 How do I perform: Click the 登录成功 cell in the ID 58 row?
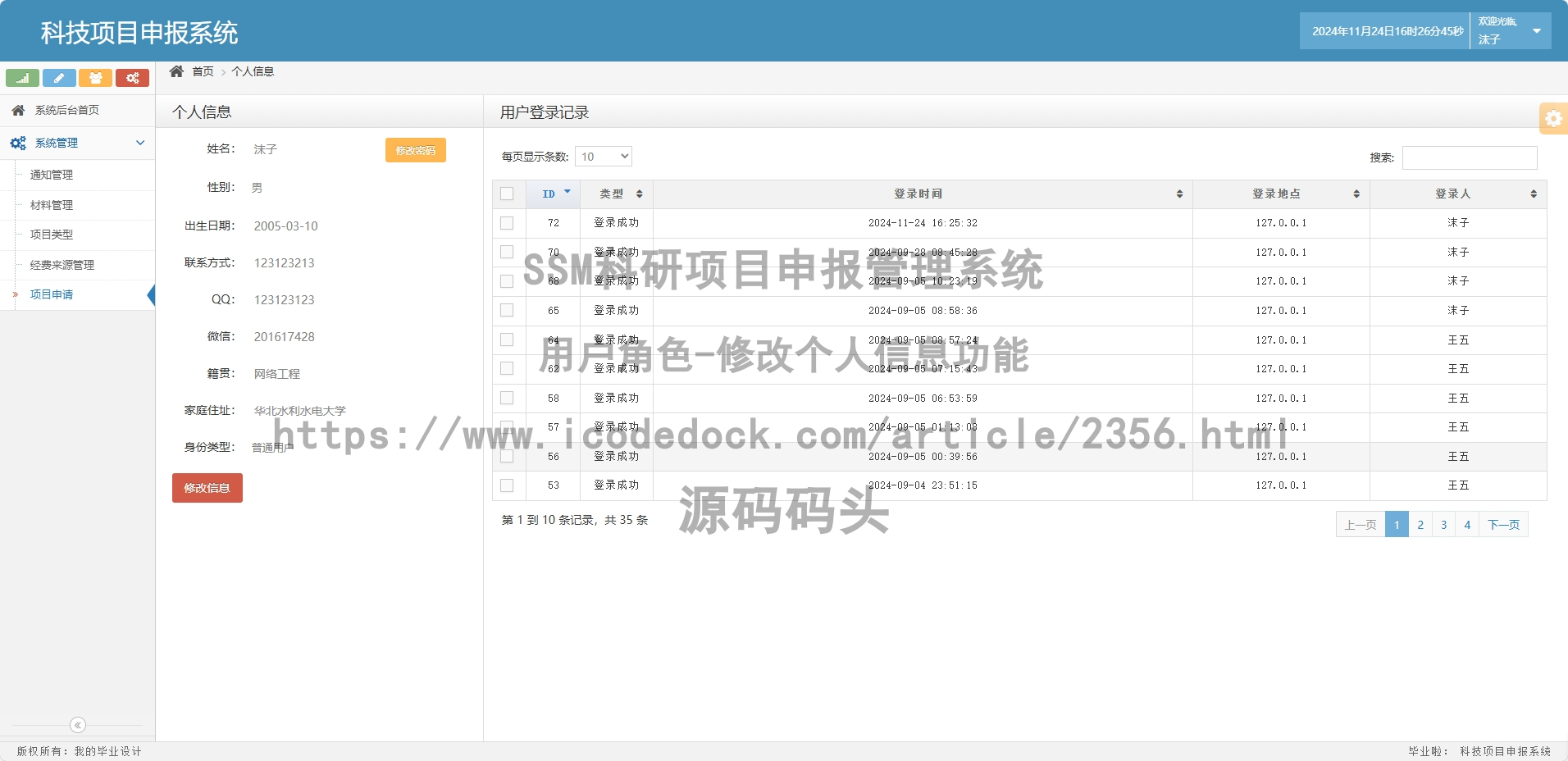617,398
